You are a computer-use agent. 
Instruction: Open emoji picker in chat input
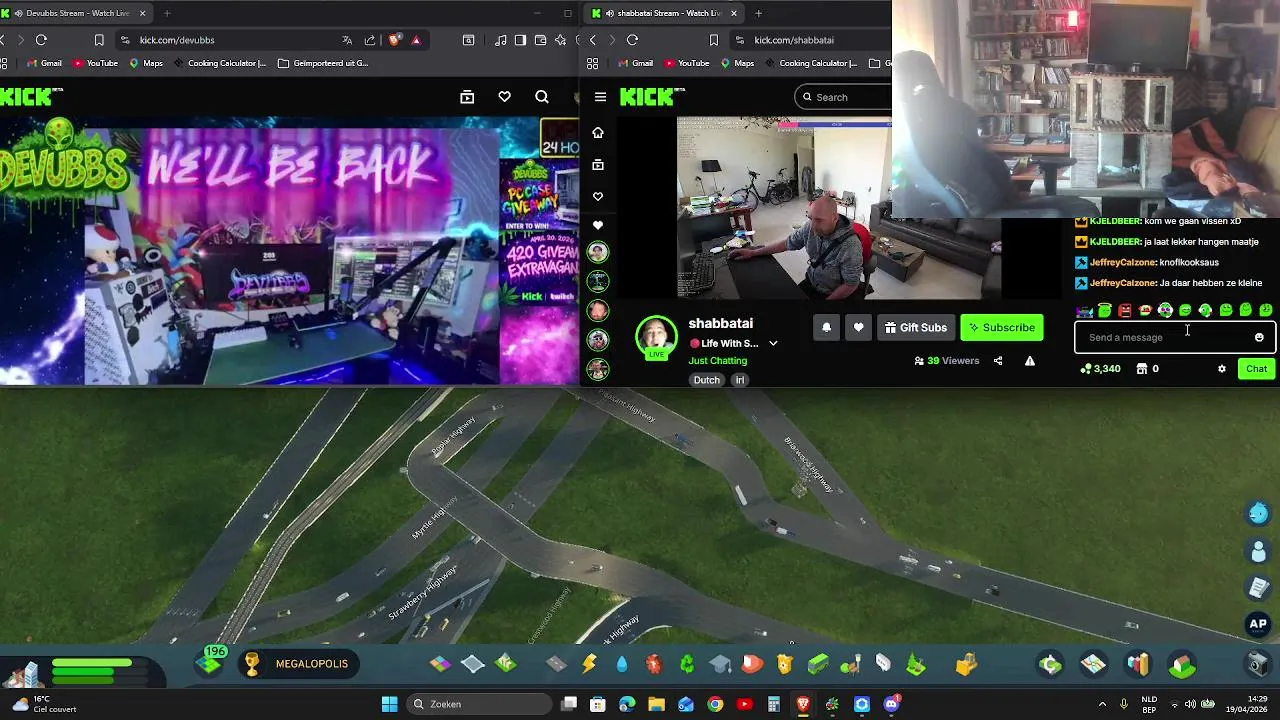tap(1259, 337)
